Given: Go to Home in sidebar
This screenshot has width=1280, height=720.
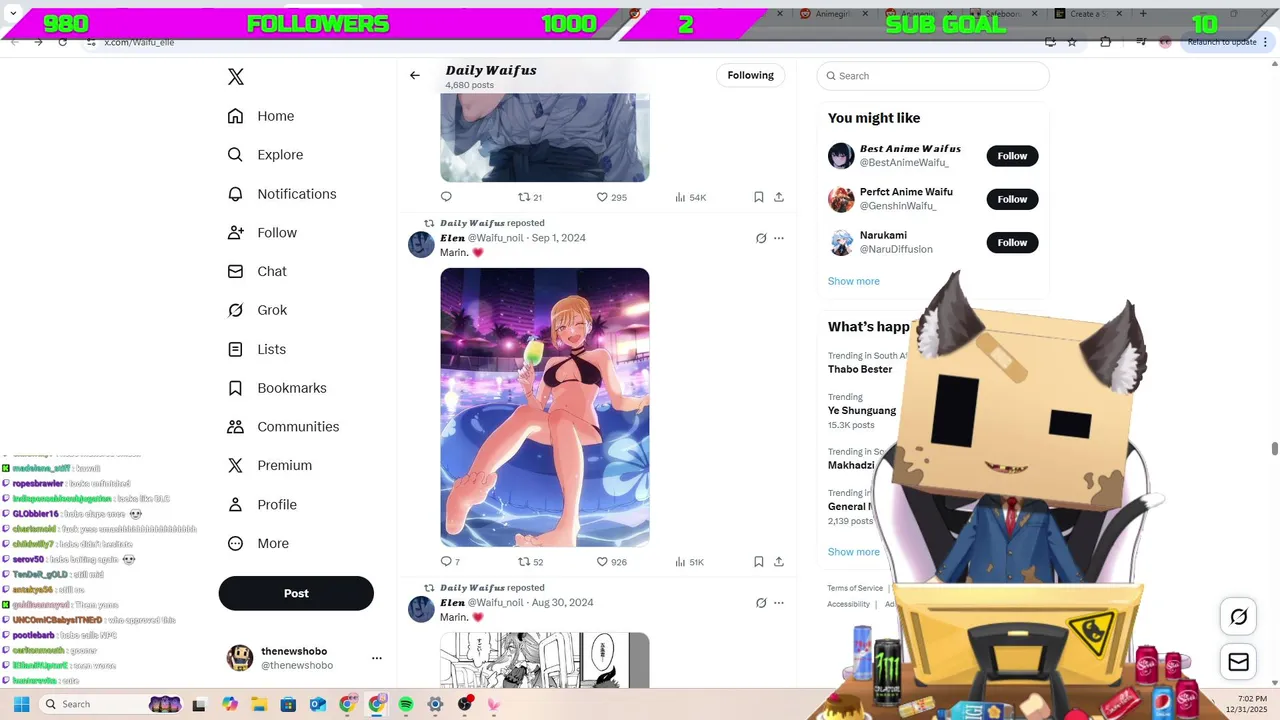Looking at the screenshot, I should (x=261, y=116).
